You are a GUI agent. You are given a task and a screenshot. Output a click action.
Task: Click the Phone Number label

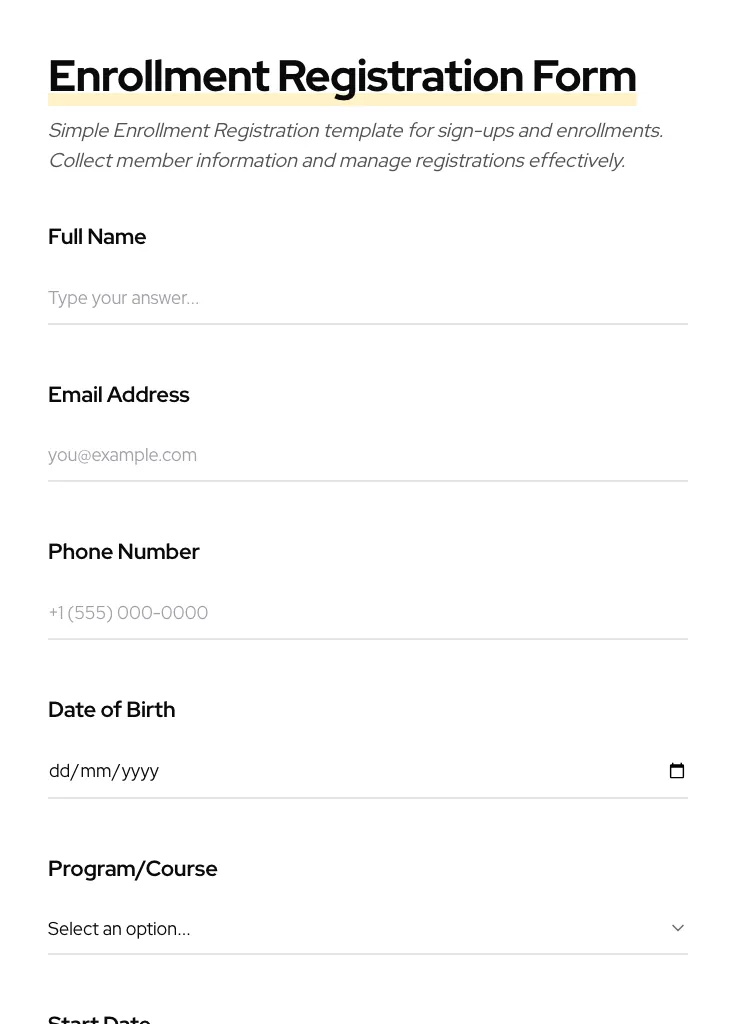124,552
